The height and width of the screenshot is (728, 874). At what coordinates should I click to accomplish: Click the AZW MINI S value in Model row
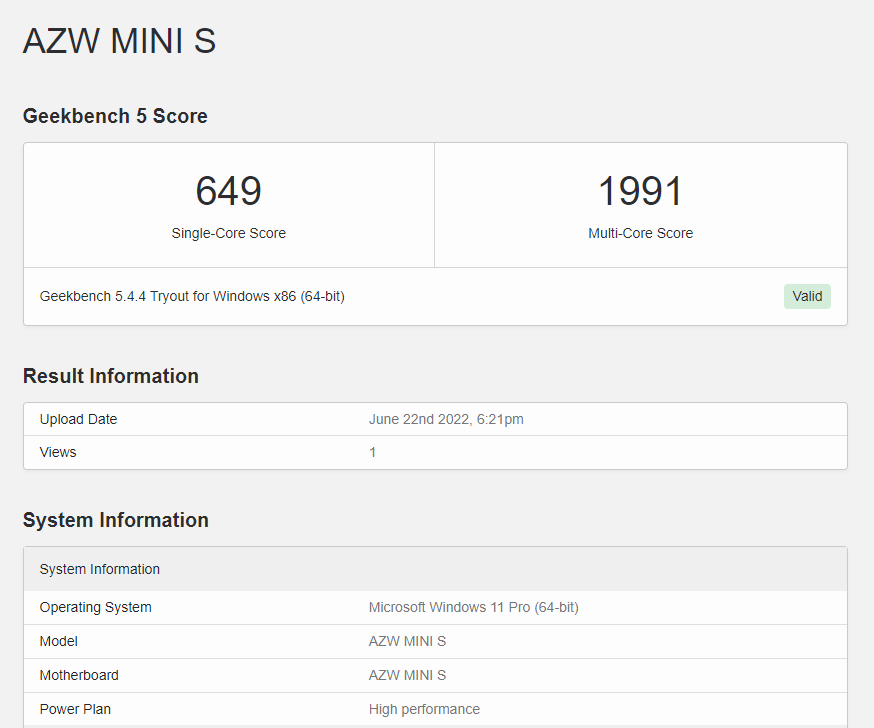coord(407,641)
